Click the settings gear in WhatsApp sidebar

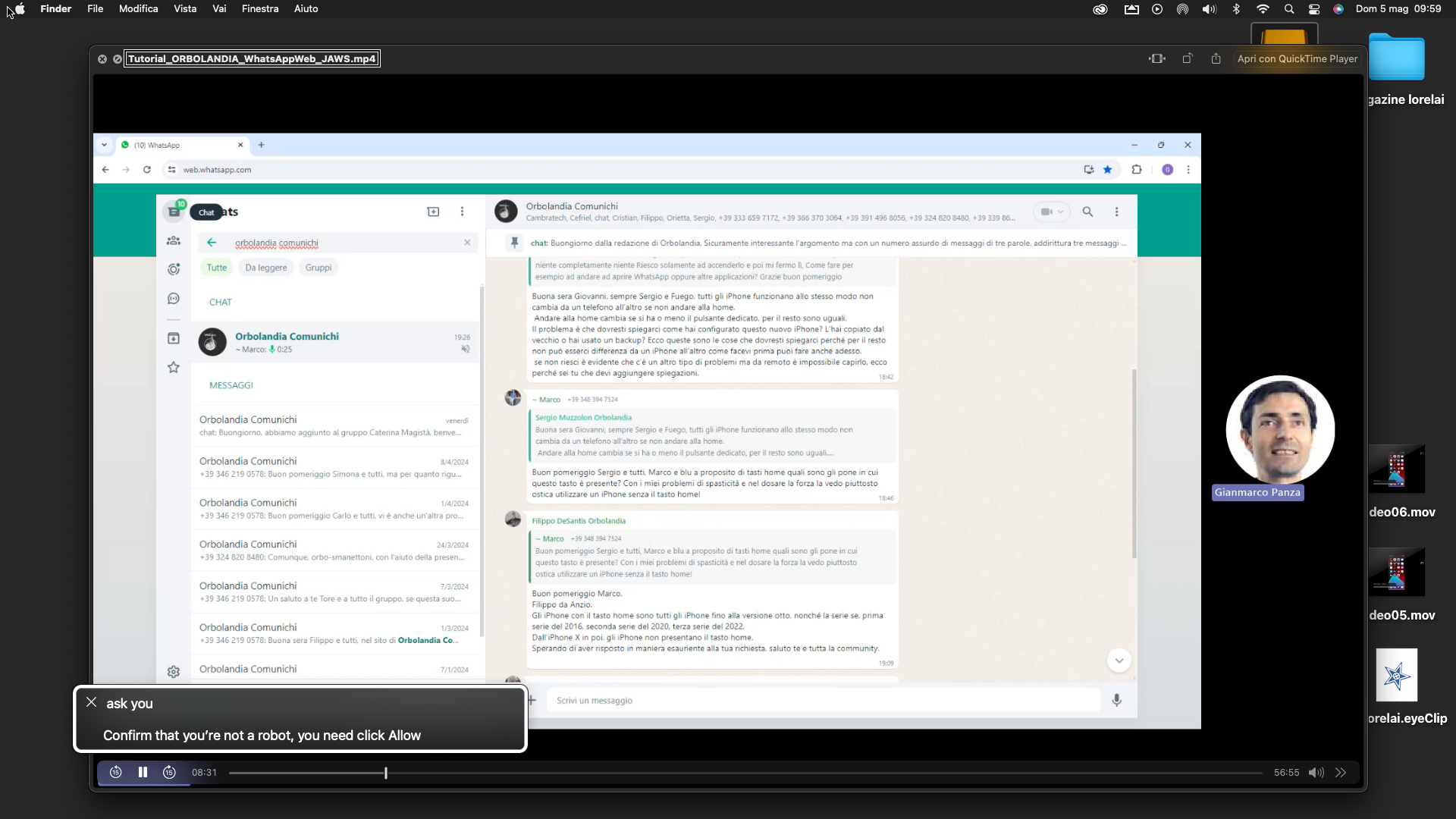(x=174, y=672)
